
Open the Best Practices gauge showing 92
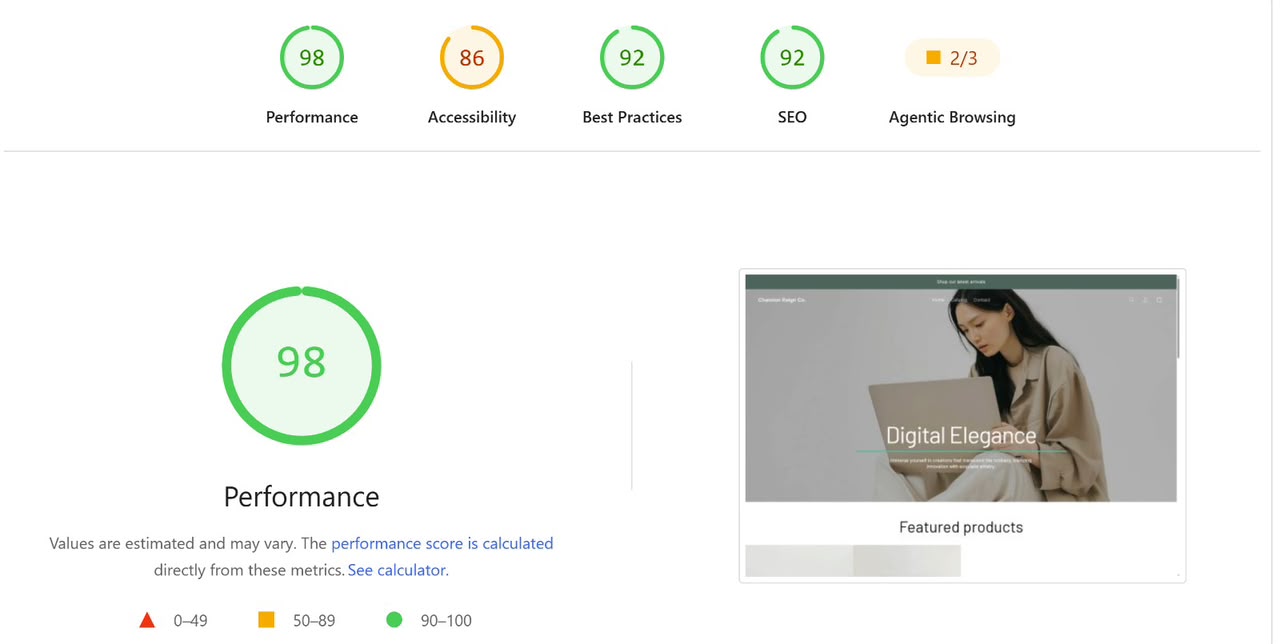point(632,57)
